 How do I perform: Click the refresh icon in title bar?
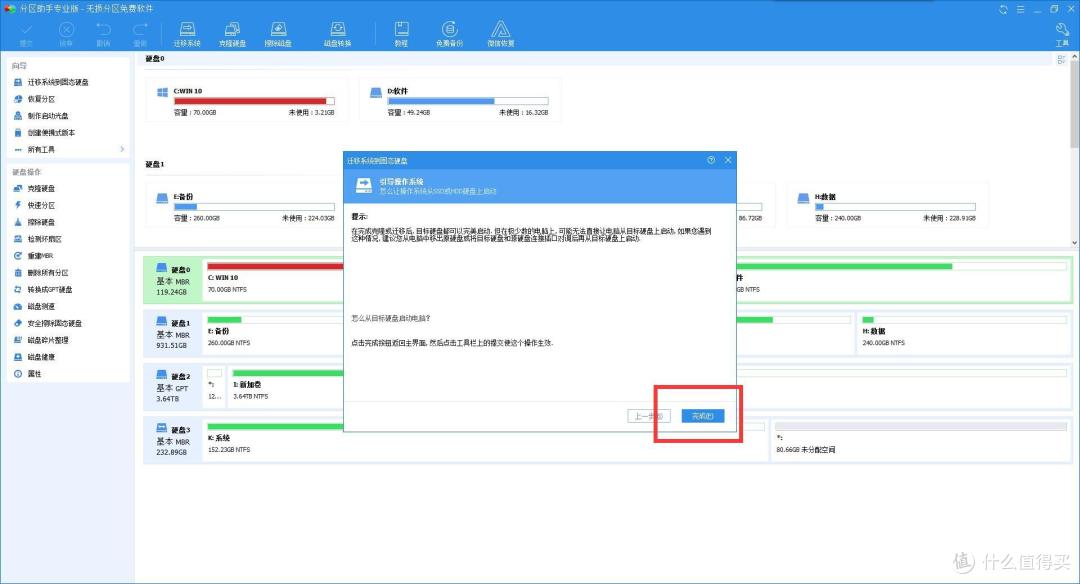1003,8
